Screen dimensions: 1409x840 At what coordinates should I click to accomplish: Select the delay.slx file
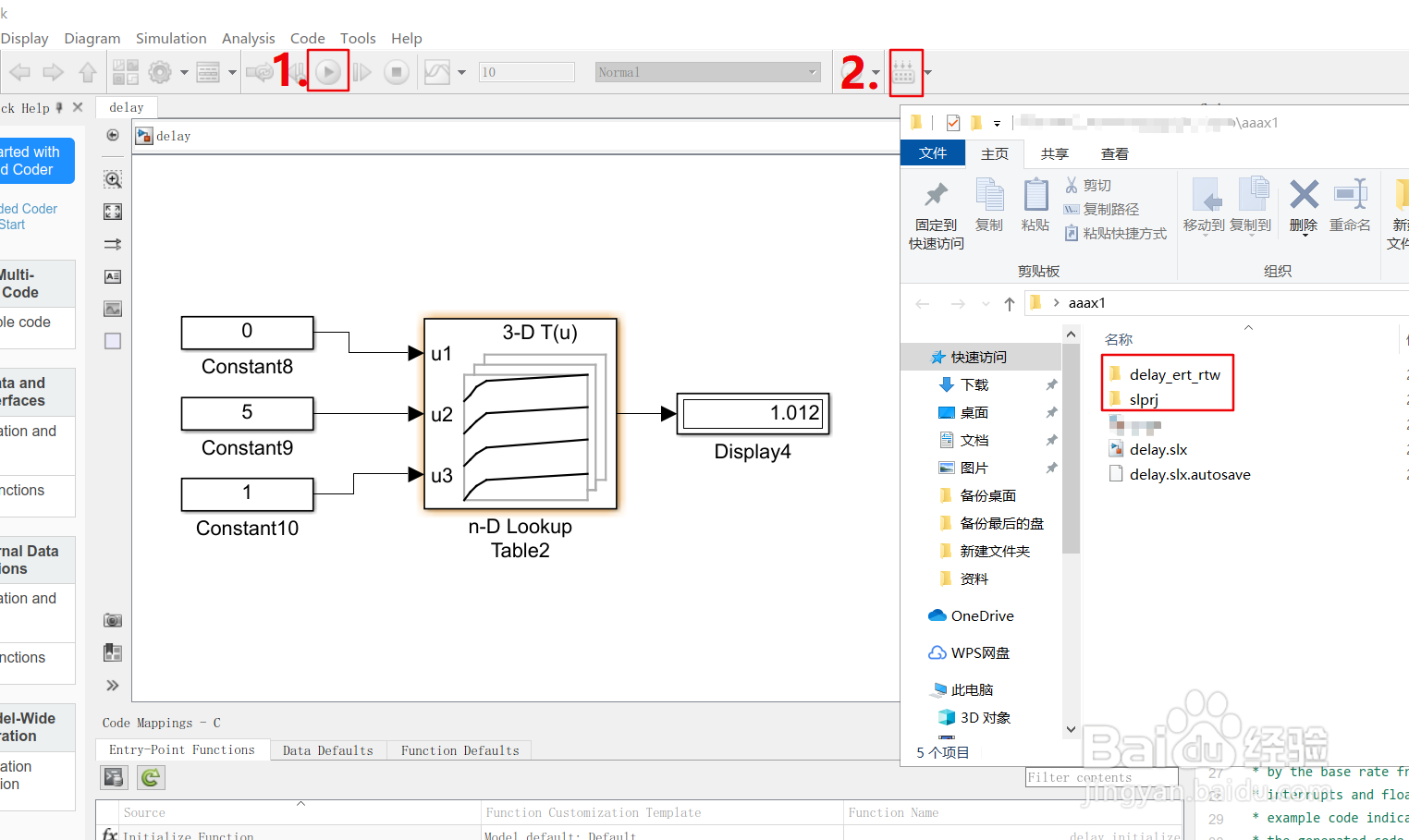[x=1148, y=449]
